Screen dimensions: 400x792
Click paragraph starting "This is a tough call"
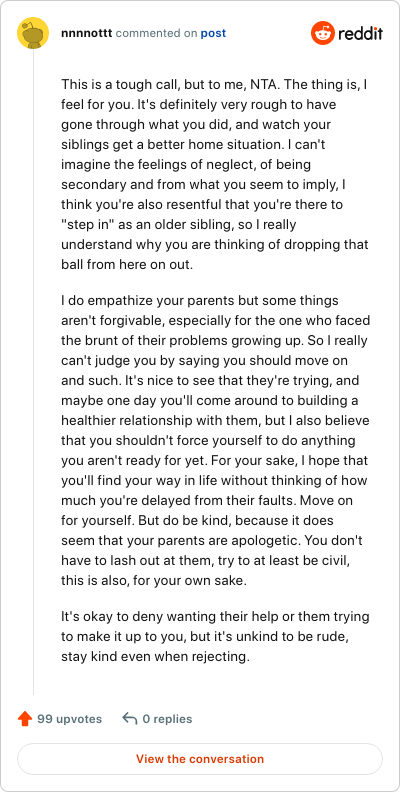tap(215, 174)
